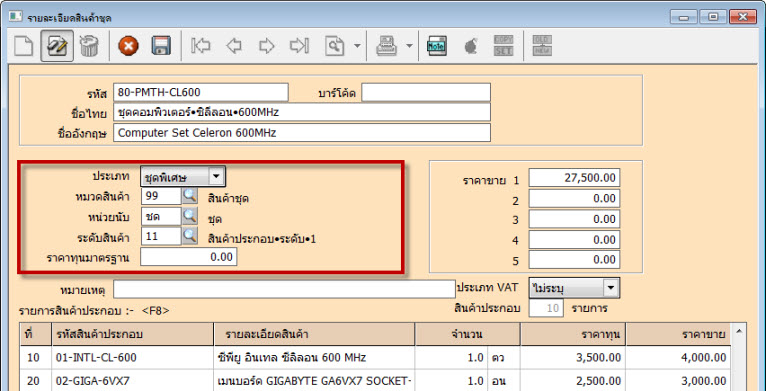This screenshot has height=391, width=766.
Task: Click the bomb icon in toolbar
Action: click(x=470, y=47)
